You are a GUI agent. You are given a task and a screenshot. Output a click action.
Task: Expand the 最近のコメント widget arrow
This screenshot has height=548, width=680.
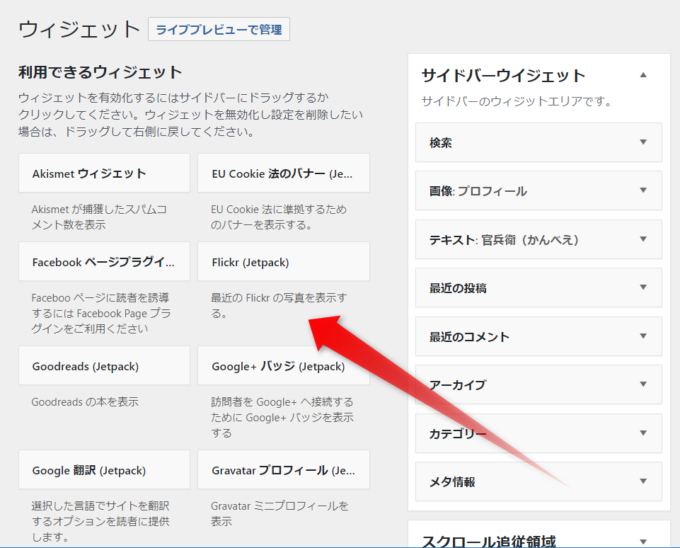click(x=643, y=337)
